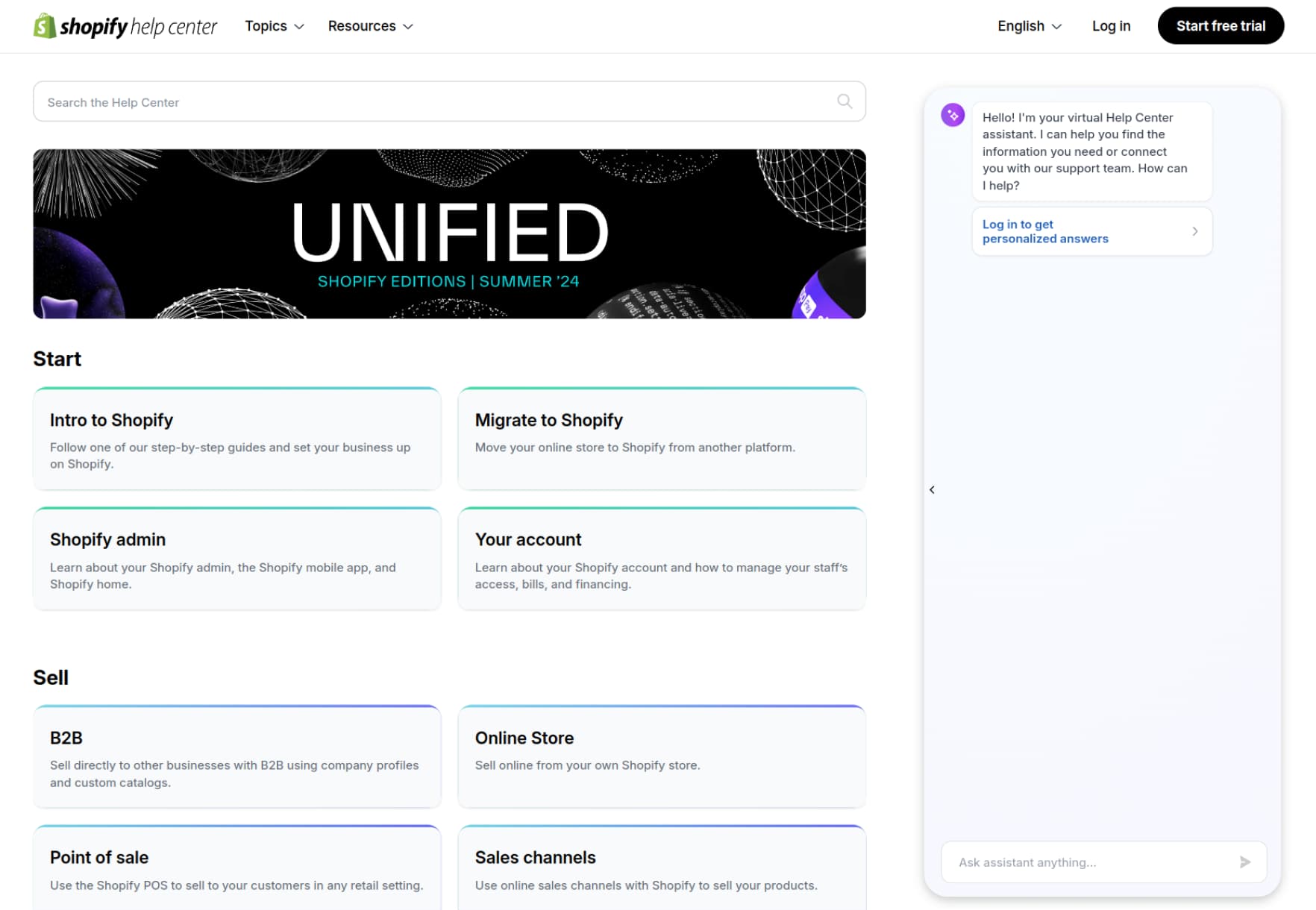Screen dimensions: 1316x910
Task: Open the English language selector
Action: [x=1030, y=26]
